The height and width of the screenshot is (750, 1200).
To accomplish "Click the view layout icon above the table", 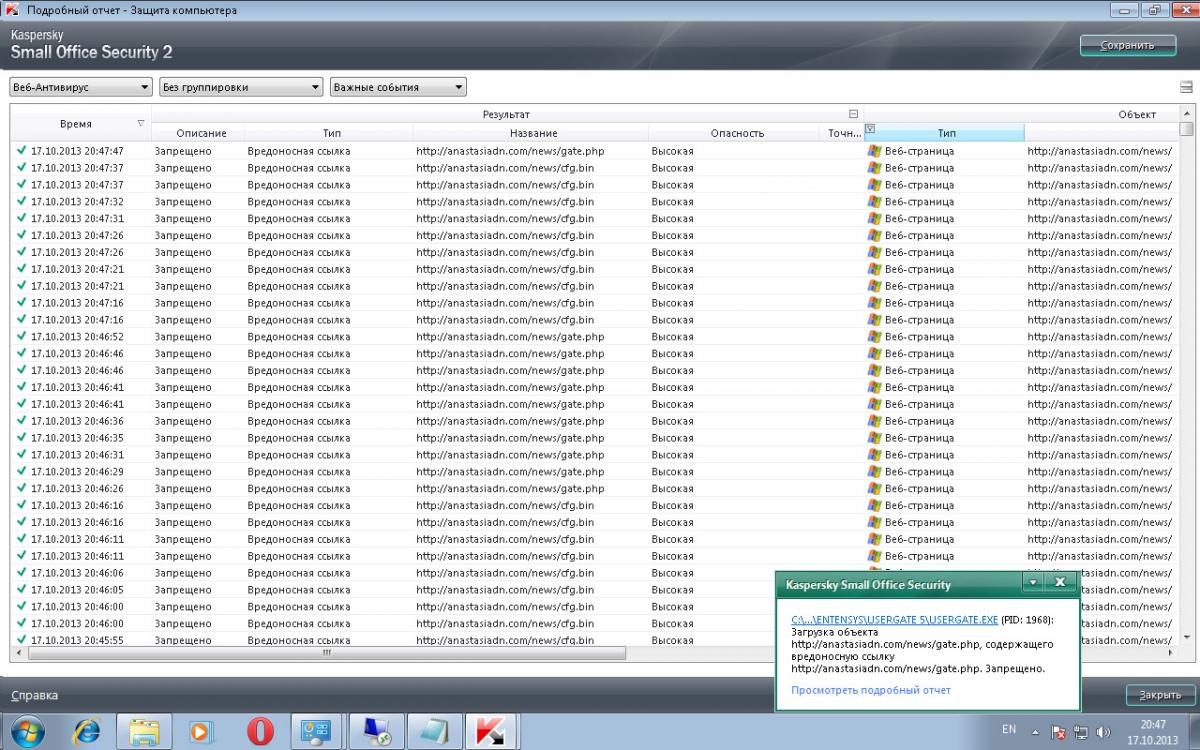I will point(1186,87).
